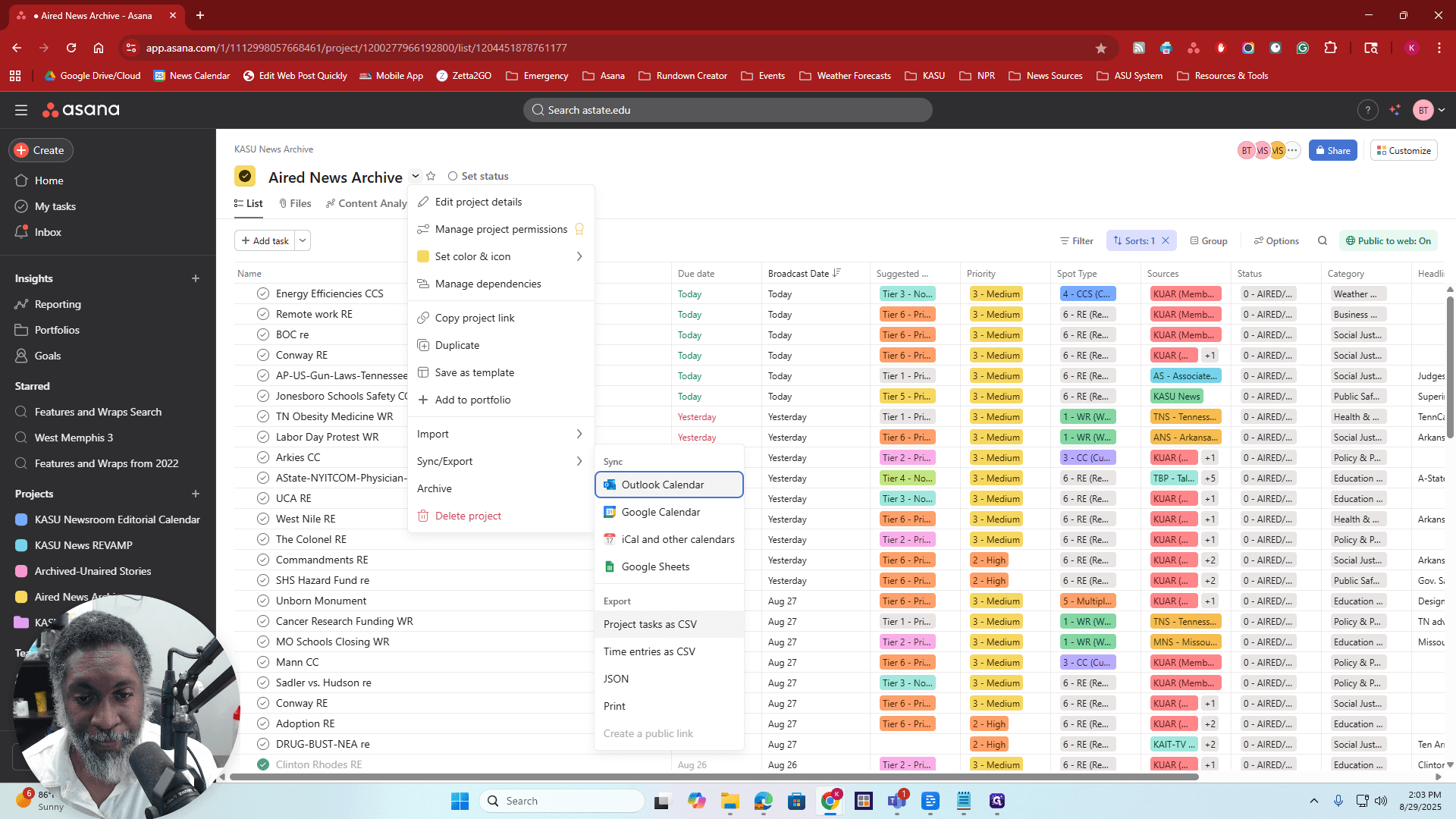
Task: Export Project tasks as CSV
Action: click(x=669, y=624)
